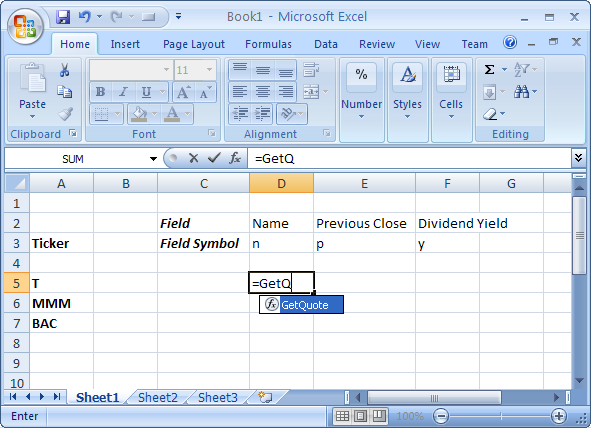Screen dimensions: 591x428
Task: Open the Name Box dropdown arrow
Action: point(153,159)
